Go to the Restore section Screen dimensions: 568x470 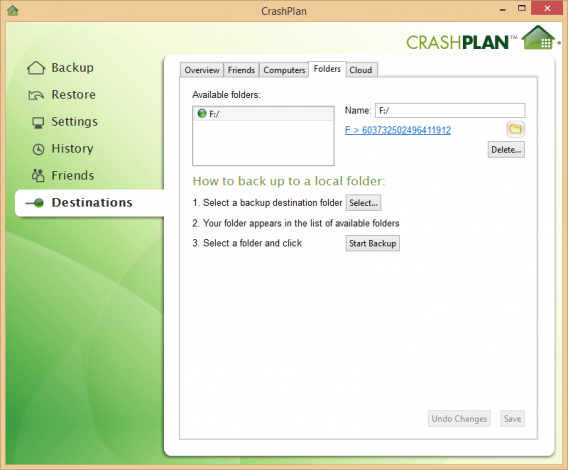pyautogui.click(x=74, y=95)
